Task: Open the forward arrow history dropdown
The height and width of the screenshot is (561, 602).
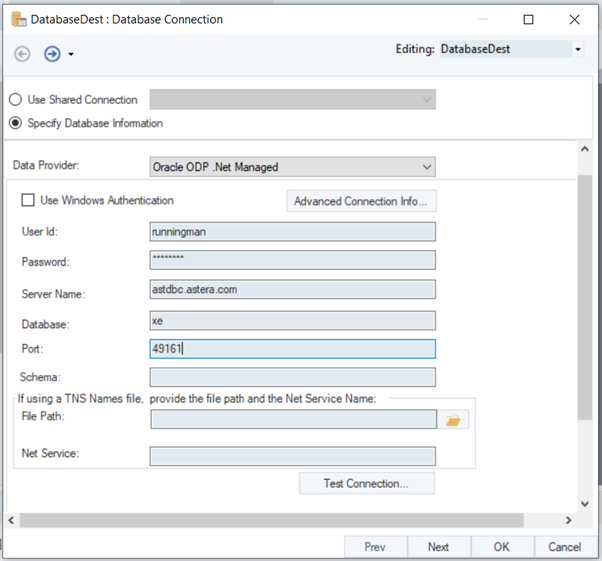Action: [x=71, y=54]
